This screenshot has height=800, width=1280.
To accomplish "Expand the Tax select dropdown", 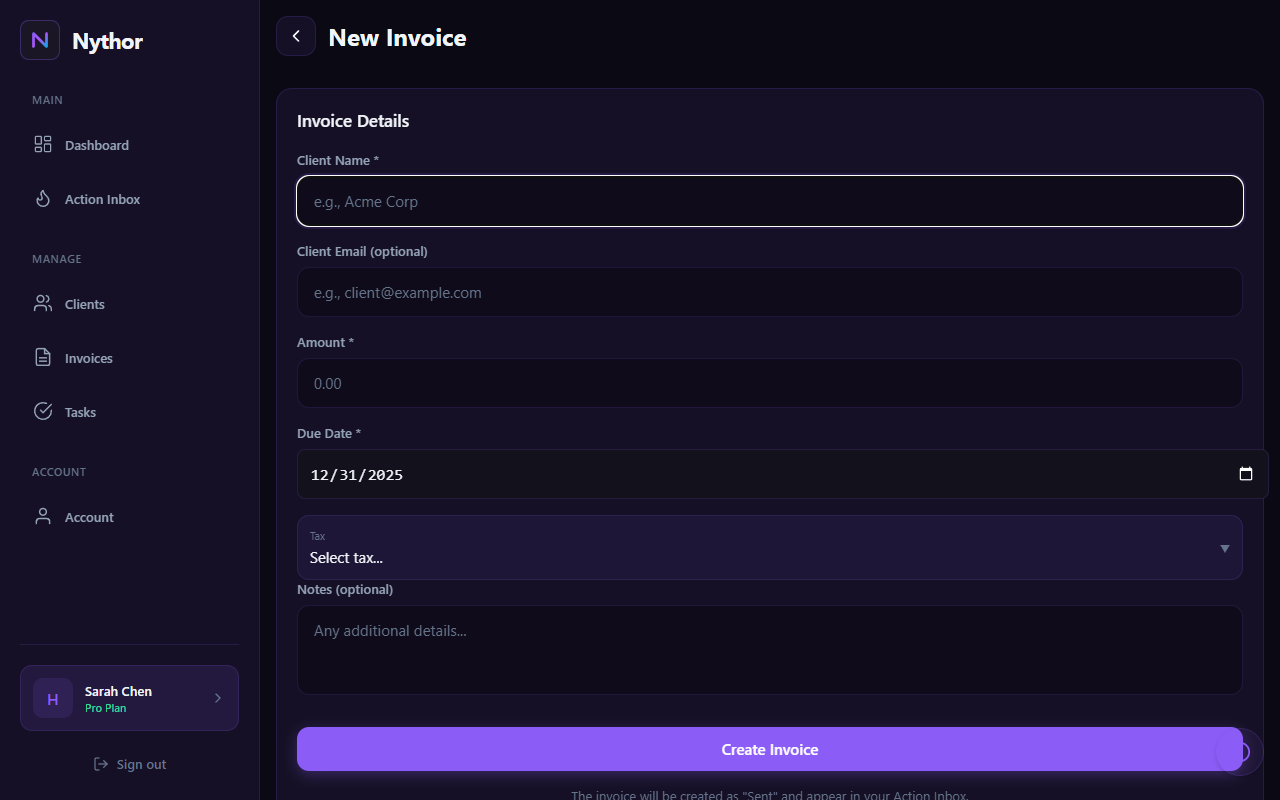I will pos(1224,548).
